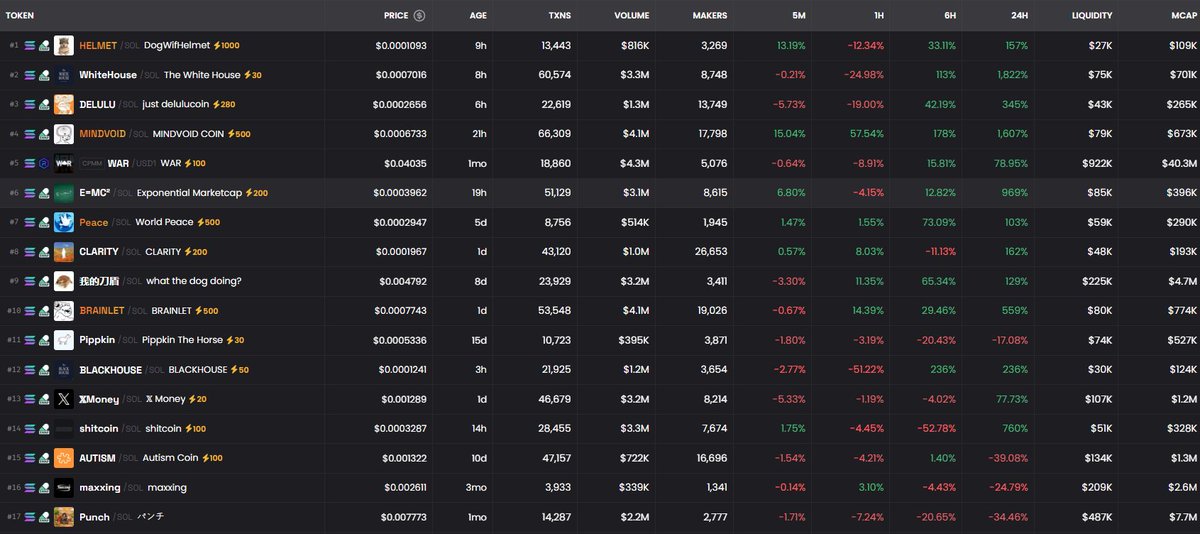Click the pump DEX icon in maxxing row
This screenshot has height=534, width=1200.
[44, 488]
